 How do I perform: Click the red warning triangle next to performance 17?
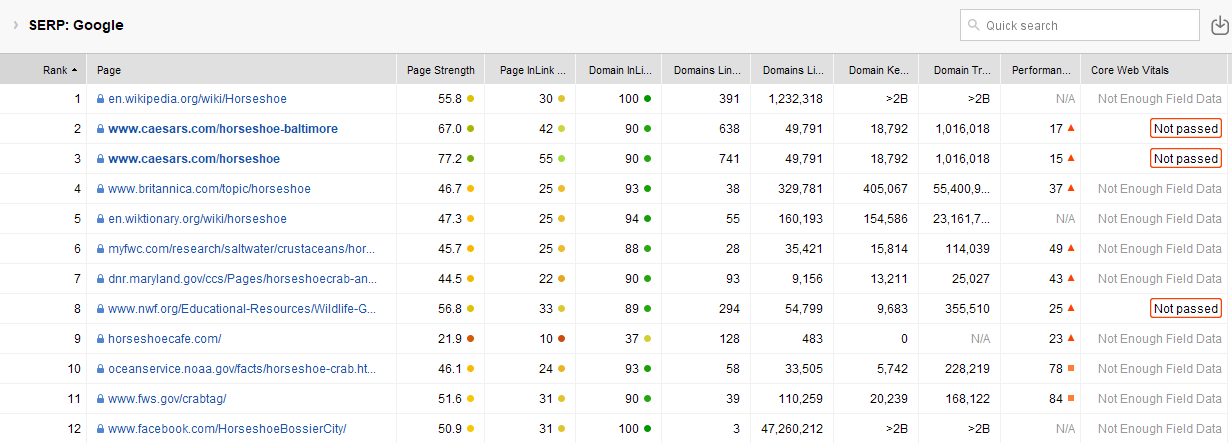click(x=1070, y=129)
